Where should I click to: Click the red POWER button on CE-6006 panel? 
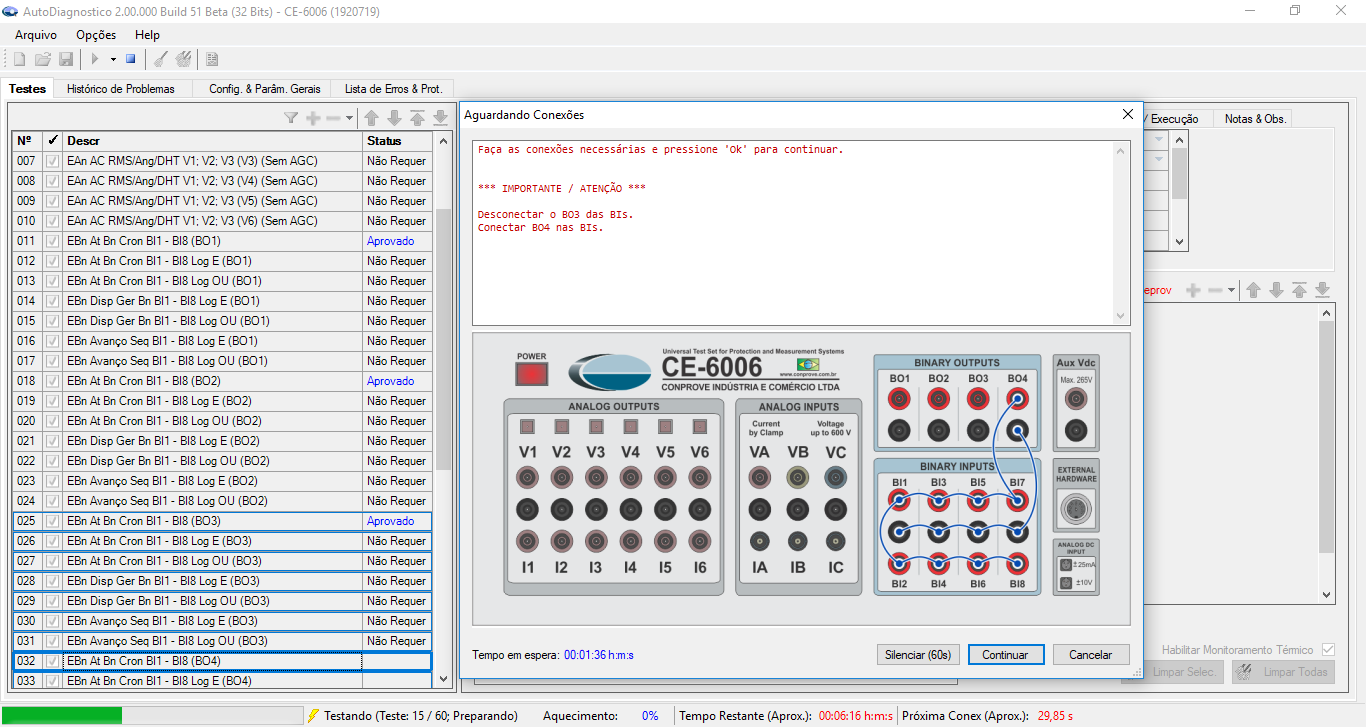(531, 373)
